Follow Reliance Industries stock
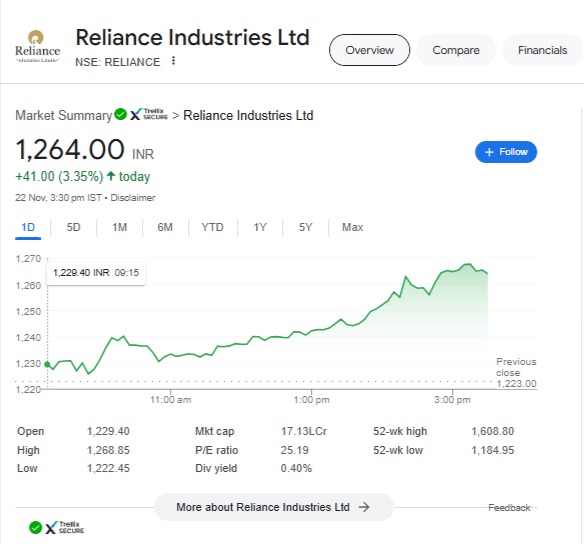 (506, 152)
